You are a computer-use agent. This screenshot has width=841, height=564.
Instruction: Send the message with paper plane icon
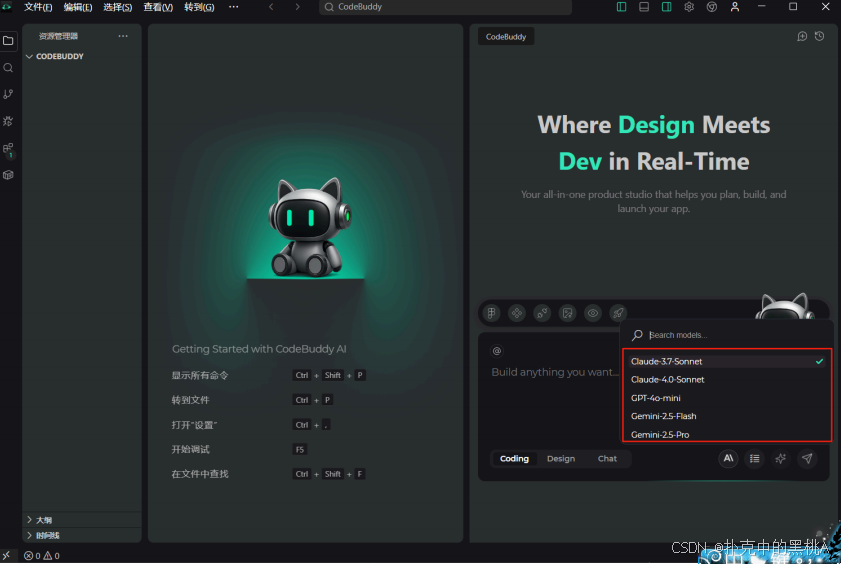point(807,458)
